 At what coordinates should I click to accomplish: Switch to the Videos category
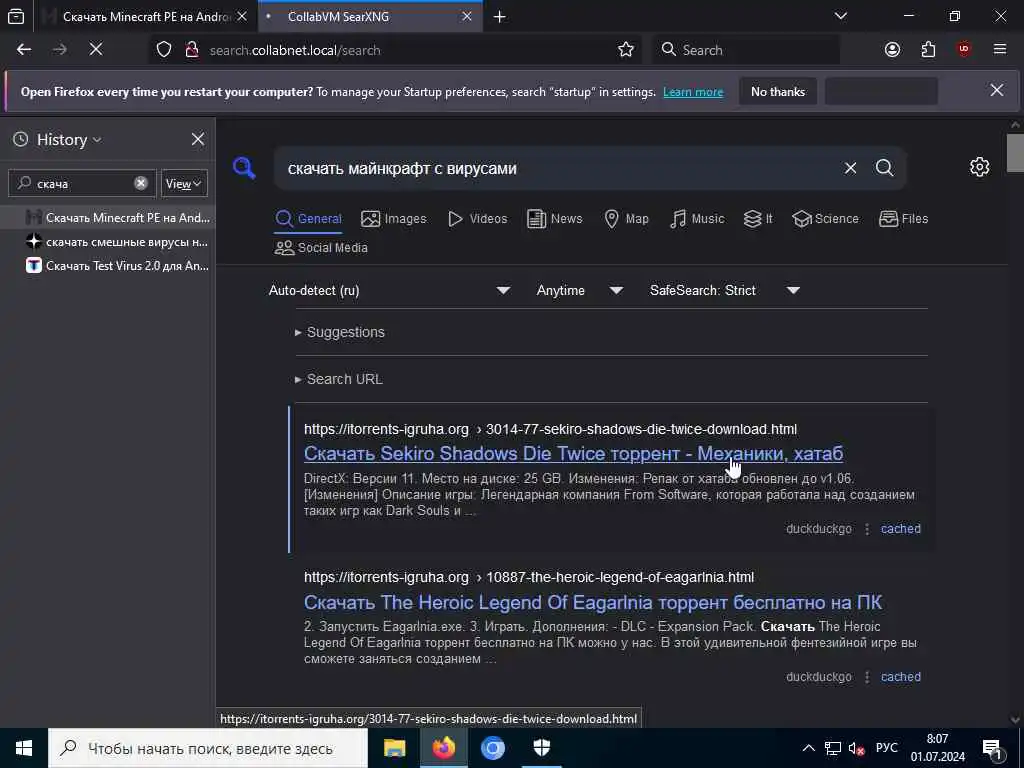[x=477, y=219]
